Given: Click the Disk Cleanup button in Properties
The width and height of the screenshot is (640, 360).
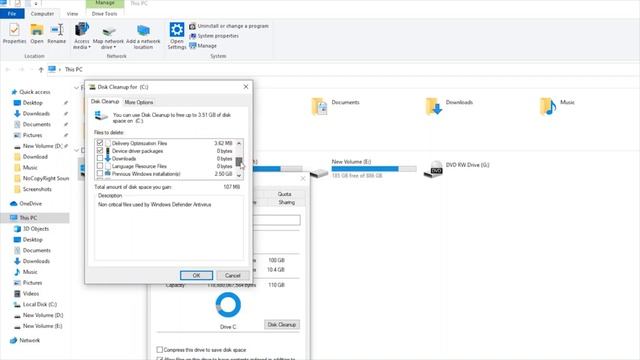Looking at the screenshot, I should (282, 324).
